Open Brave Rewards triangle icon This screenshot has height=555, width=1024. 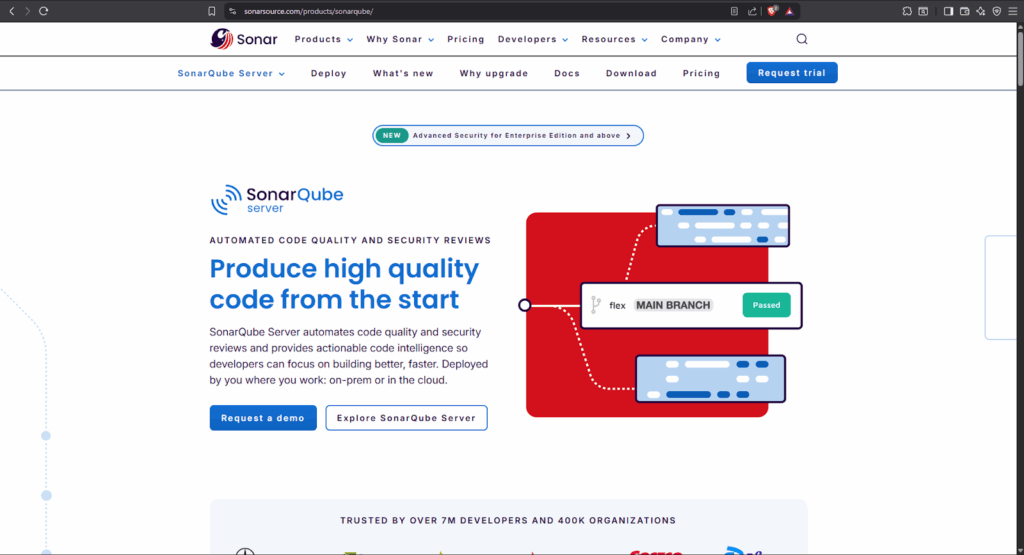pos(789,11)
